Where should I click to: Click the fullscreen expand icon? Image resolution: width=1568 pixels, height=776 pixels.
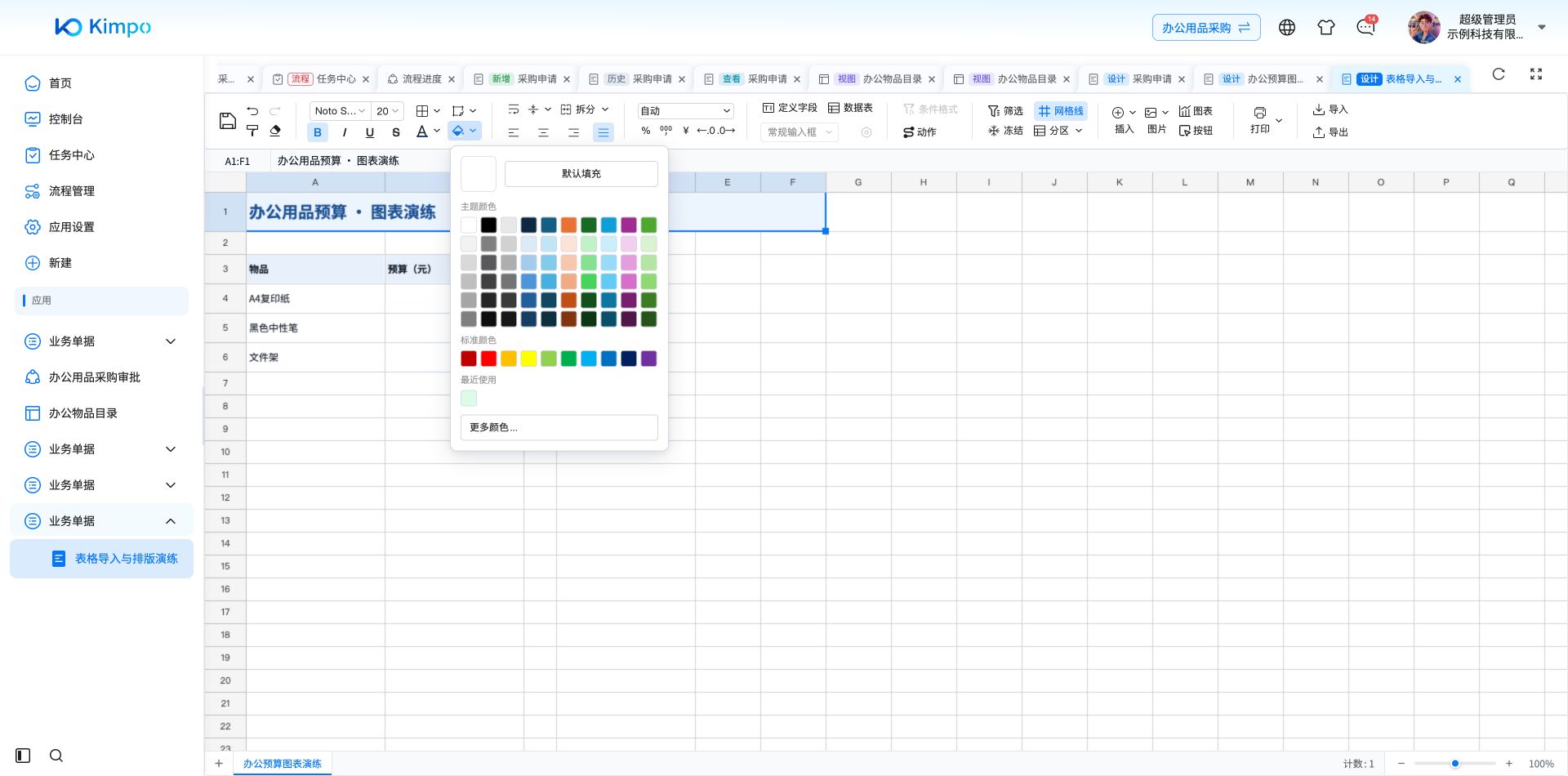1536,74
